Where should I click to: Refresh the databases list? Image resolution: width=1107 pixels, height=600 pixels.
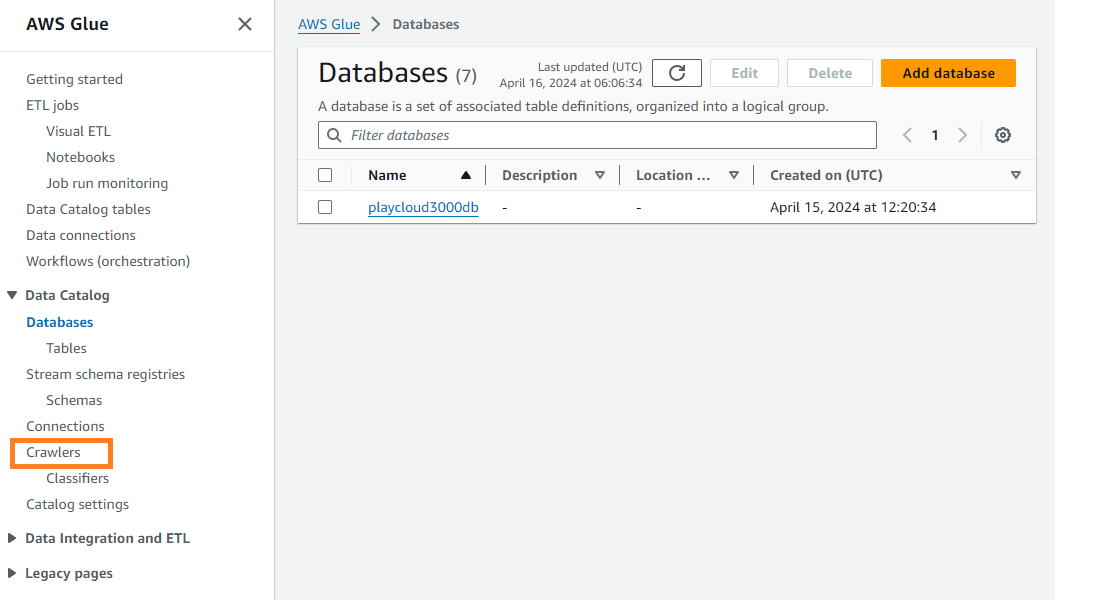tap(676, 73)
